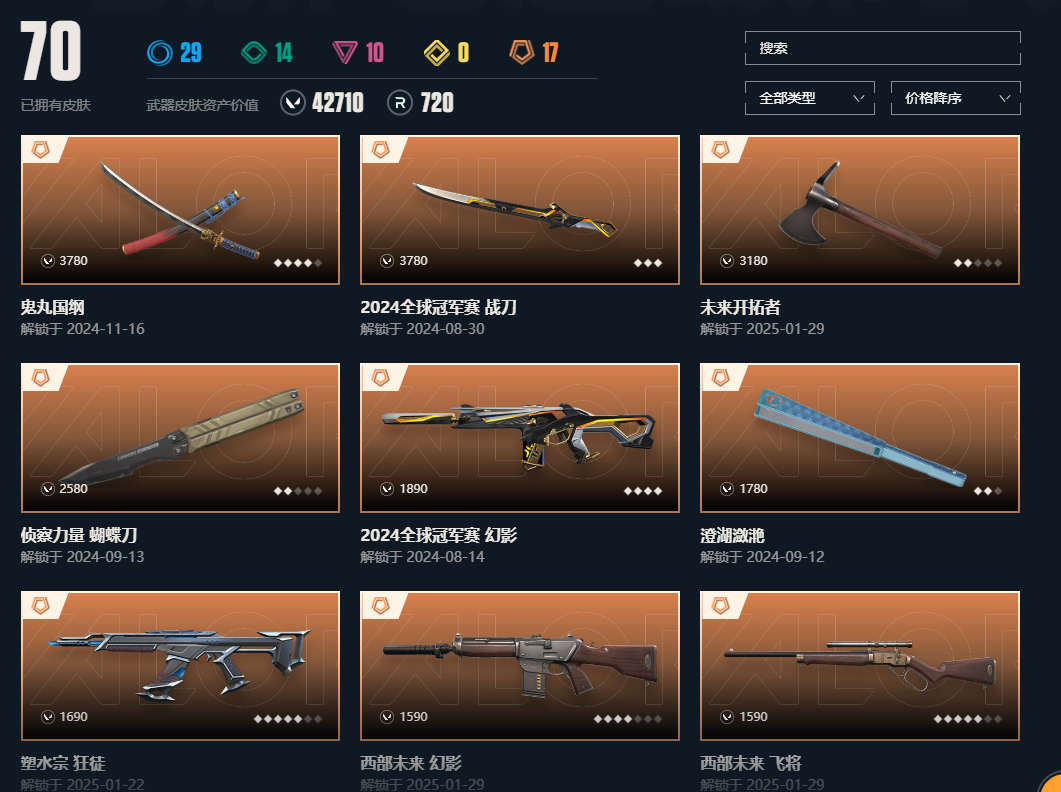Click level diamonds on 西部未来 幻影 card

click(628, 719)
